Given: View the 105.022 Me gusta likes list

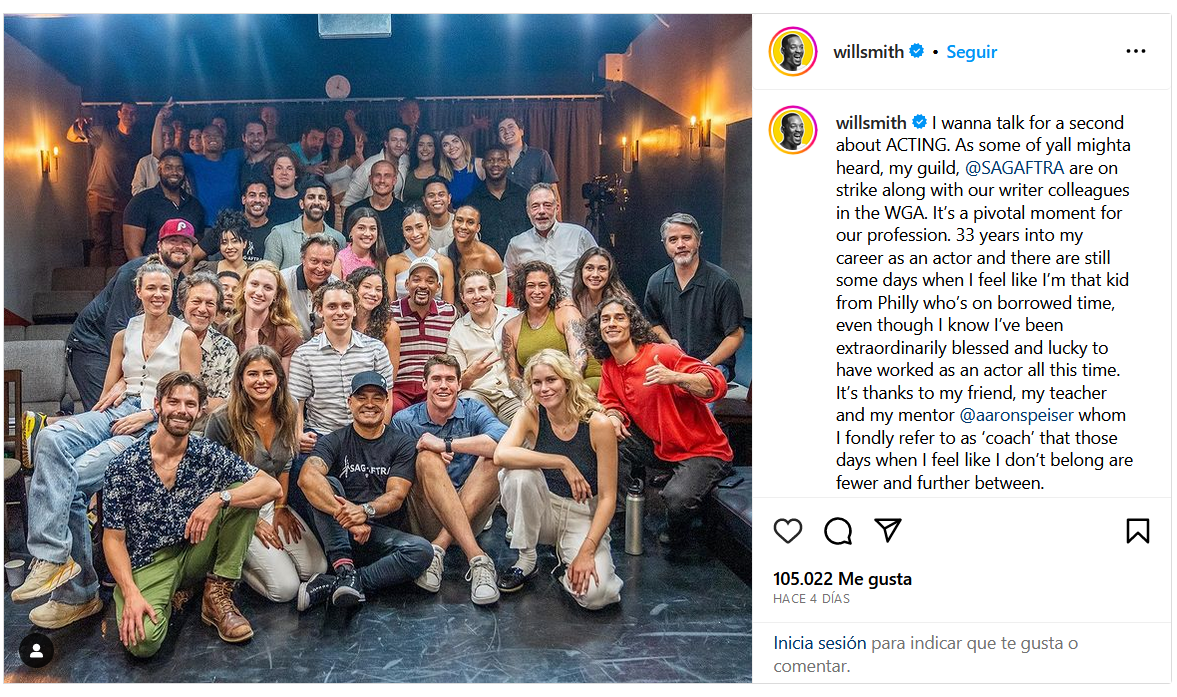Looking at the screenshot, I should point(842,578).
